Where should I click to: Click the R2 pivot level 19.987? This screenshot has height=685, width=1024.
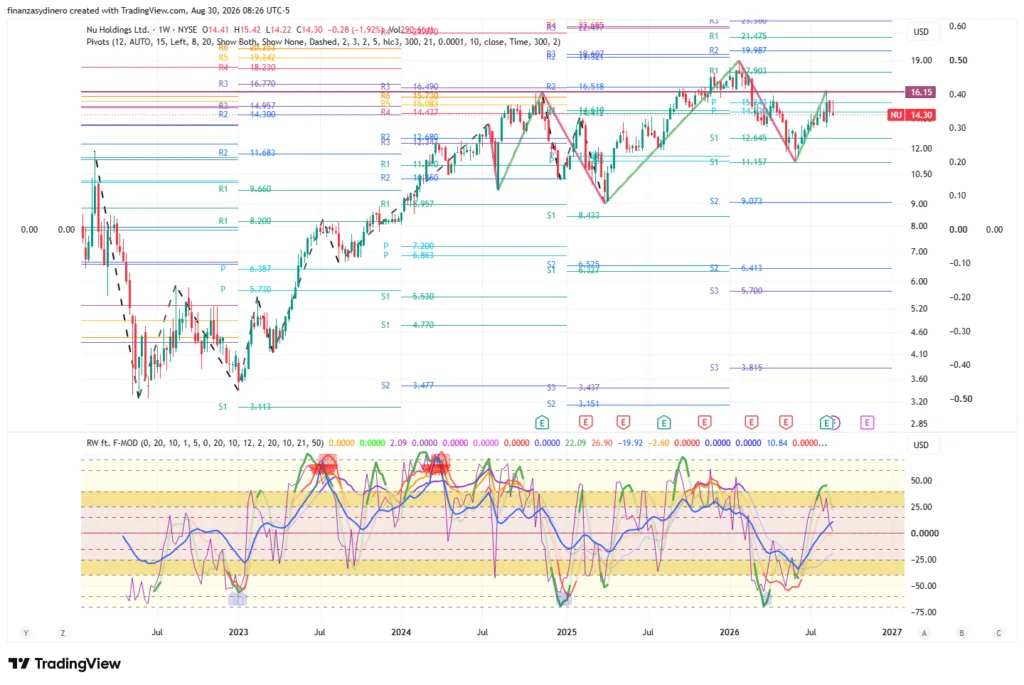tap(754, 50)
